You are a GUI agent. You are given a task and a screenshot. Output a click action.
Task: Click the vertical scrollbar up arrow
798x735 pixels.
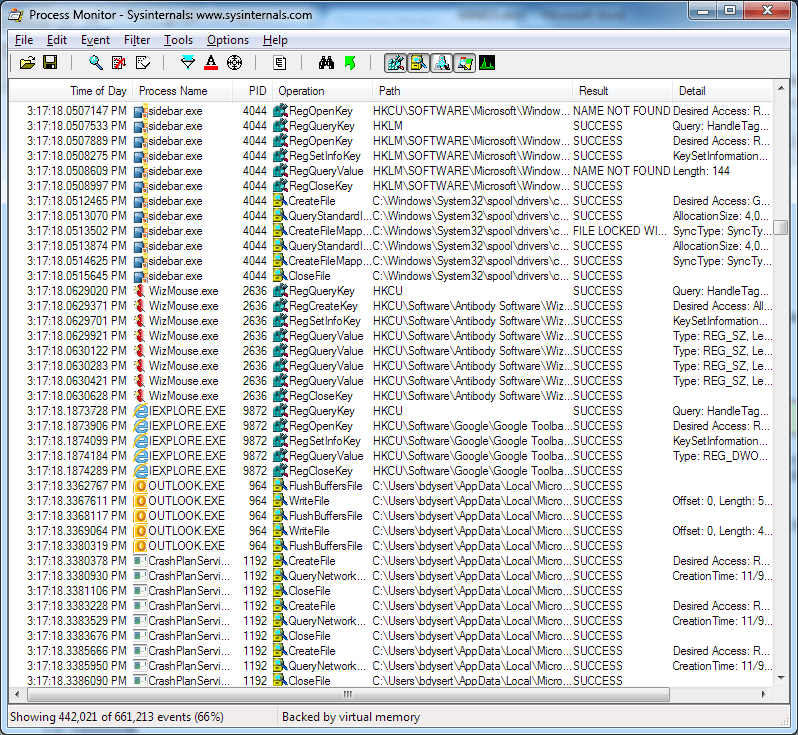781,88
